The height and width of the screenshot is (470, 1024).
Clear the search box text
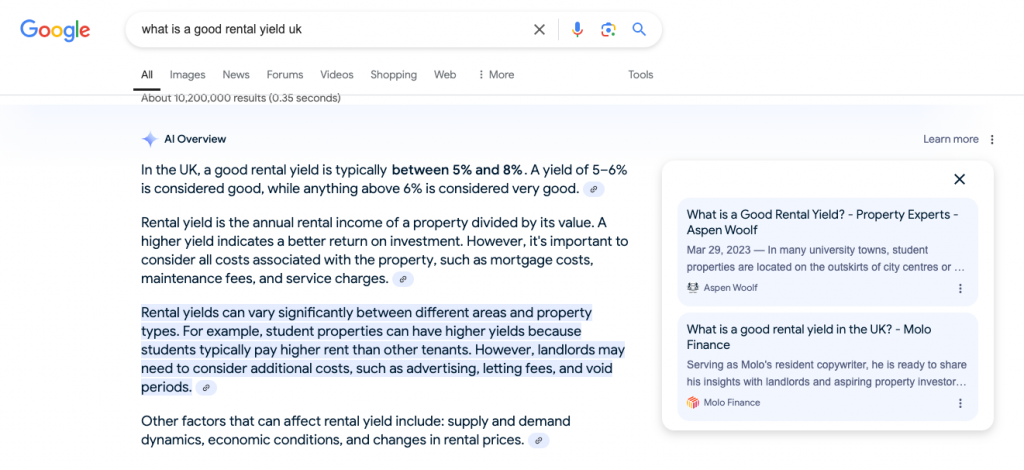pos(539,30)
